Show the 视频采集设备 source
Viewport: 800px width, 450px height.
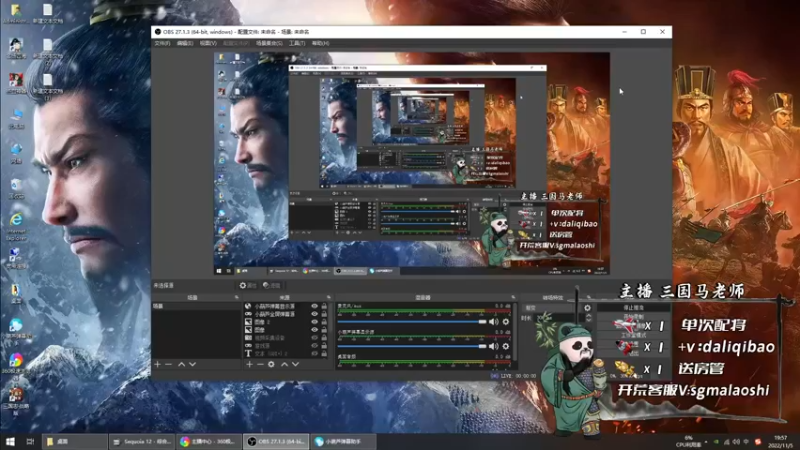314,338
